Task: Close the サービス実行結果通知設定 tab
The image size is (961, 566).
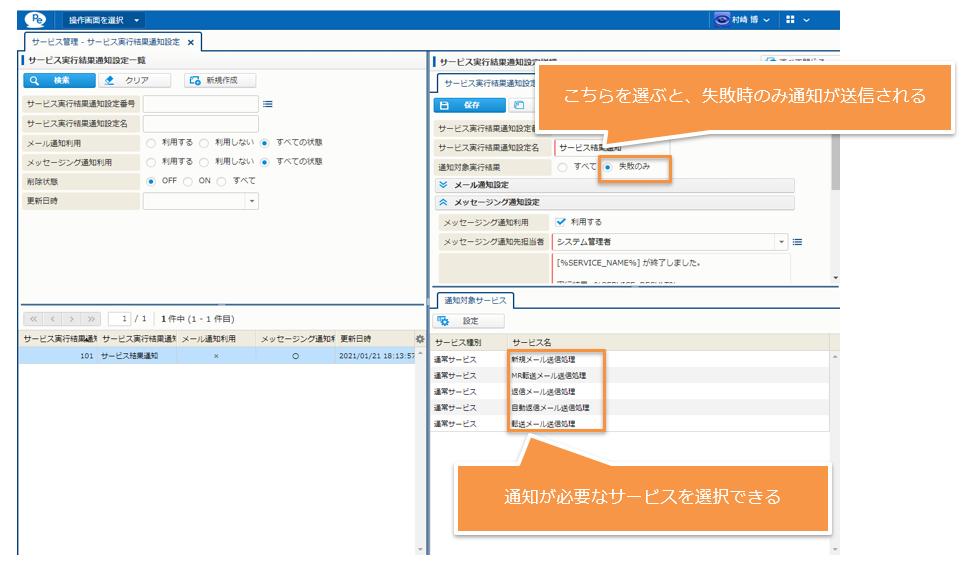Action: coord(191,42)
